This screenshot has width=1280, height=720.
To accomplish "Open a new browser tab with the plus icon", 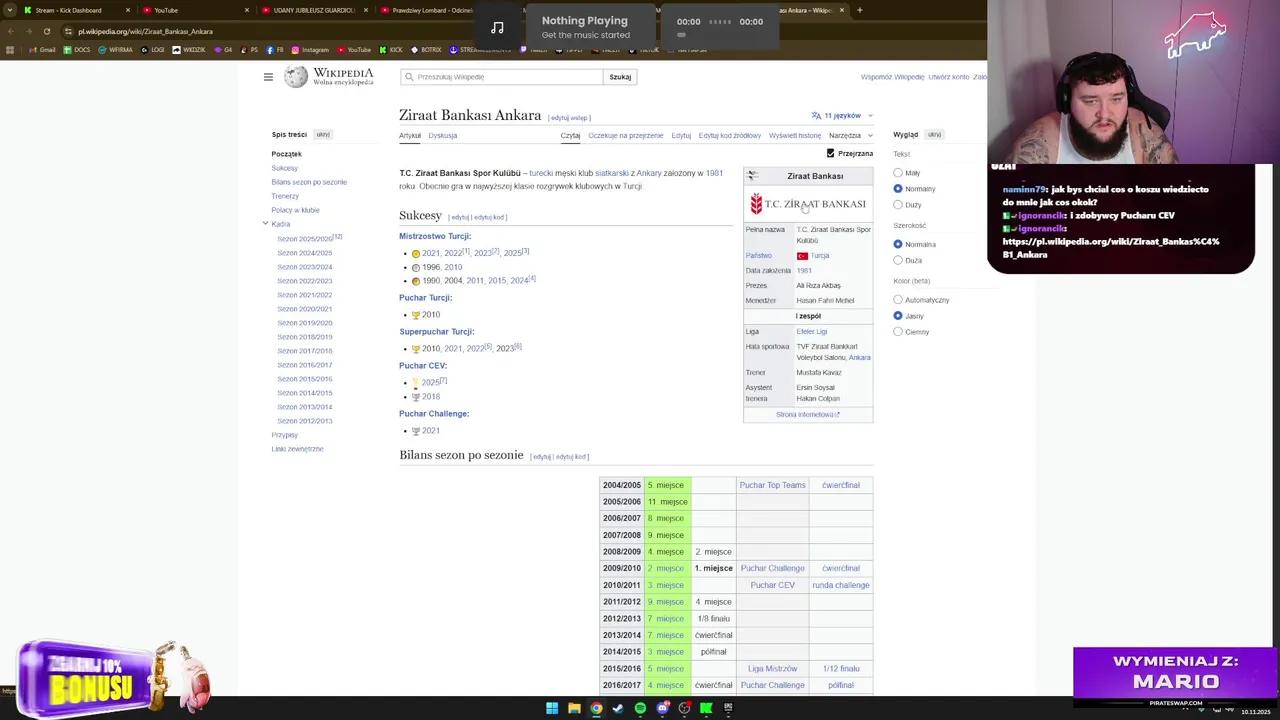I will coord(859,10).
